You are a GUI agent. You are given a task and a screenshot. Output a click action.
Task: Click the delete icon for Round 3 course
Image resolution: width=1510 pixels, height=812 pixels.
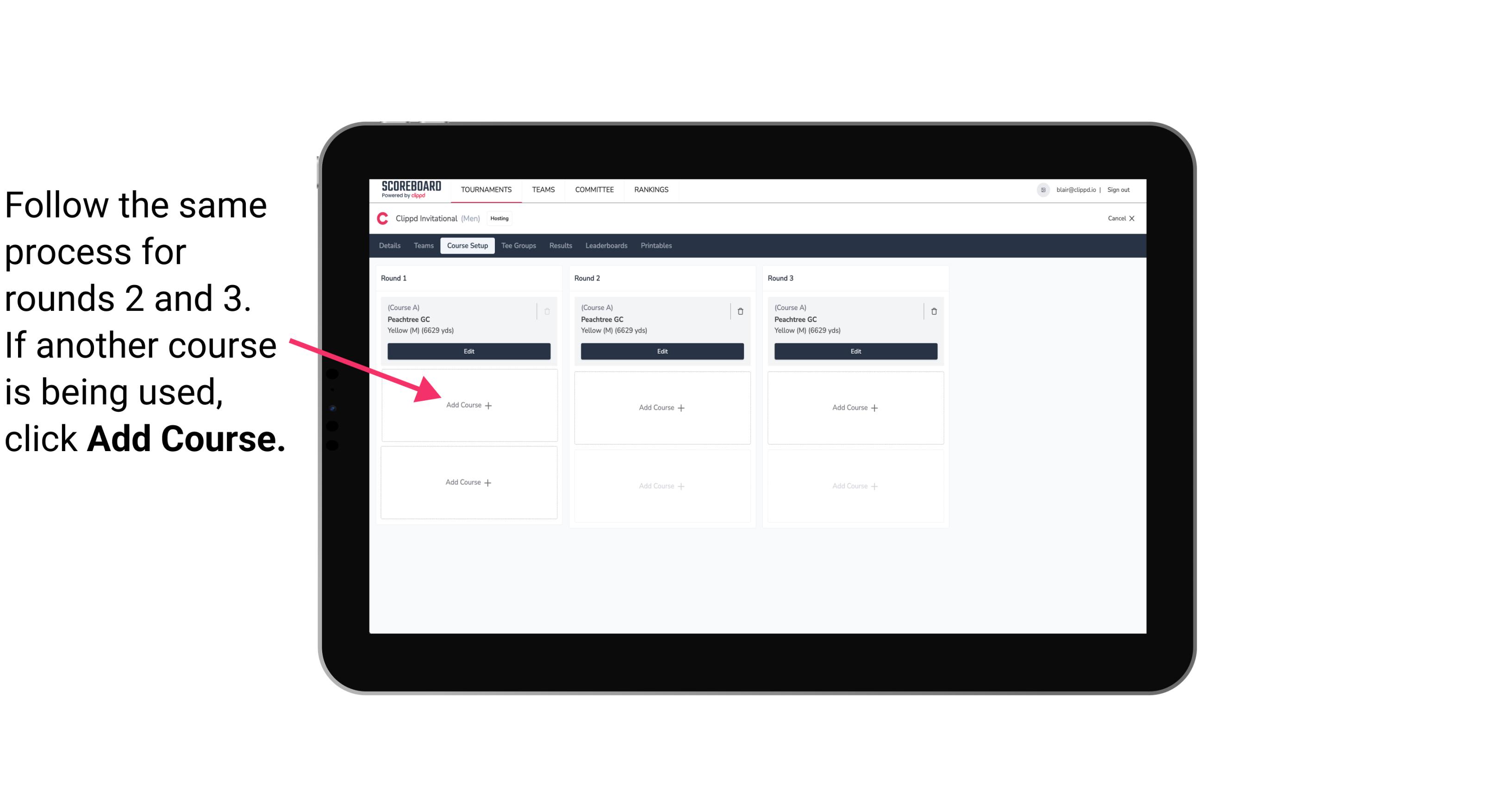(934, 311)
